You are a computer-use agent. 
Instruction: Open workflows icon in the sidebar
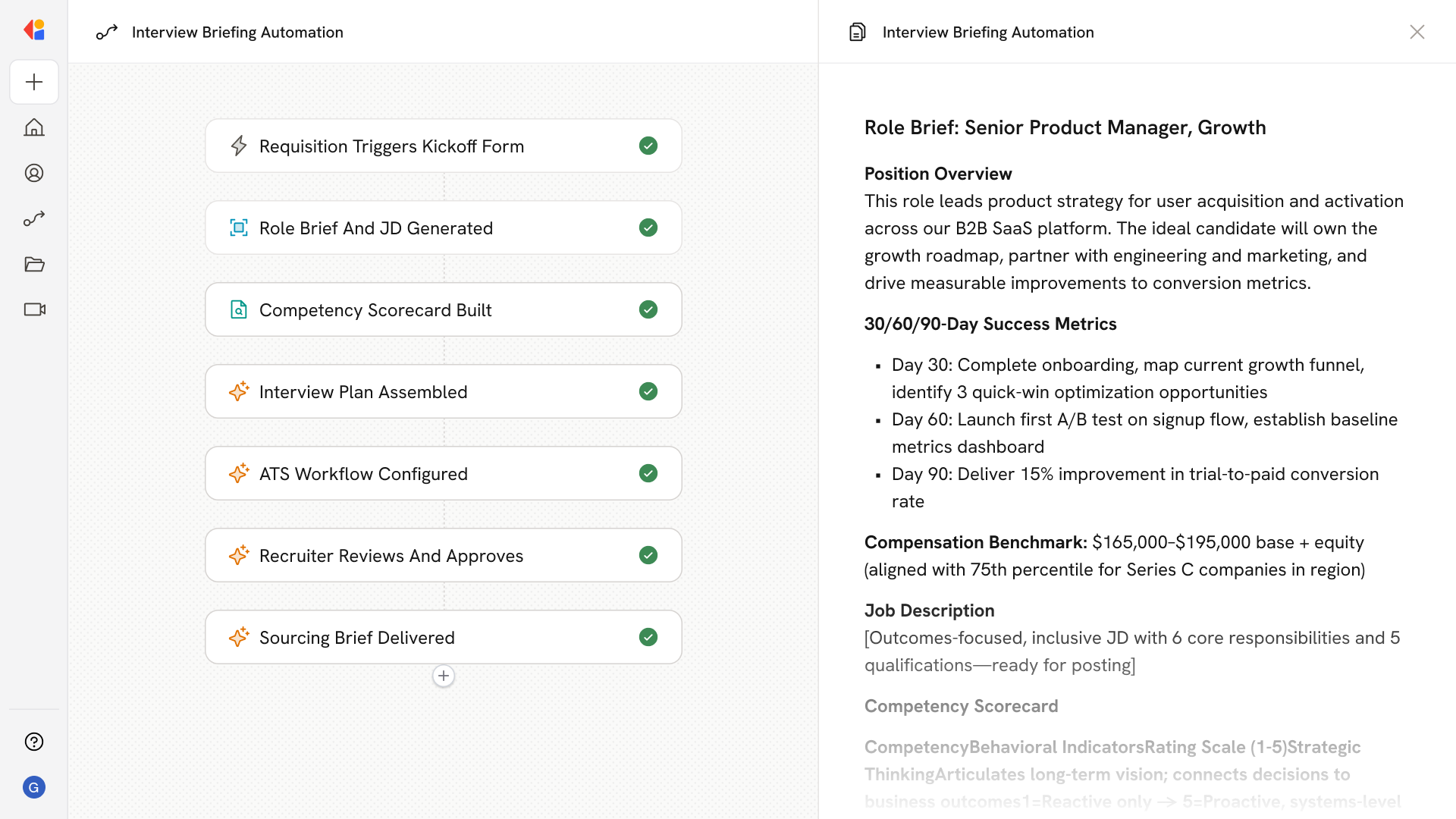34,218
